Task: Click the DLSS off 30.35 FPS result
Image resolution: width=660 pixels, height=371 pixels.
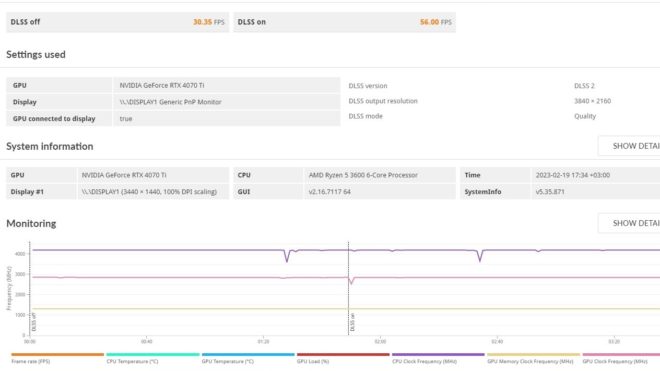Action: click(x=117, y=22)
